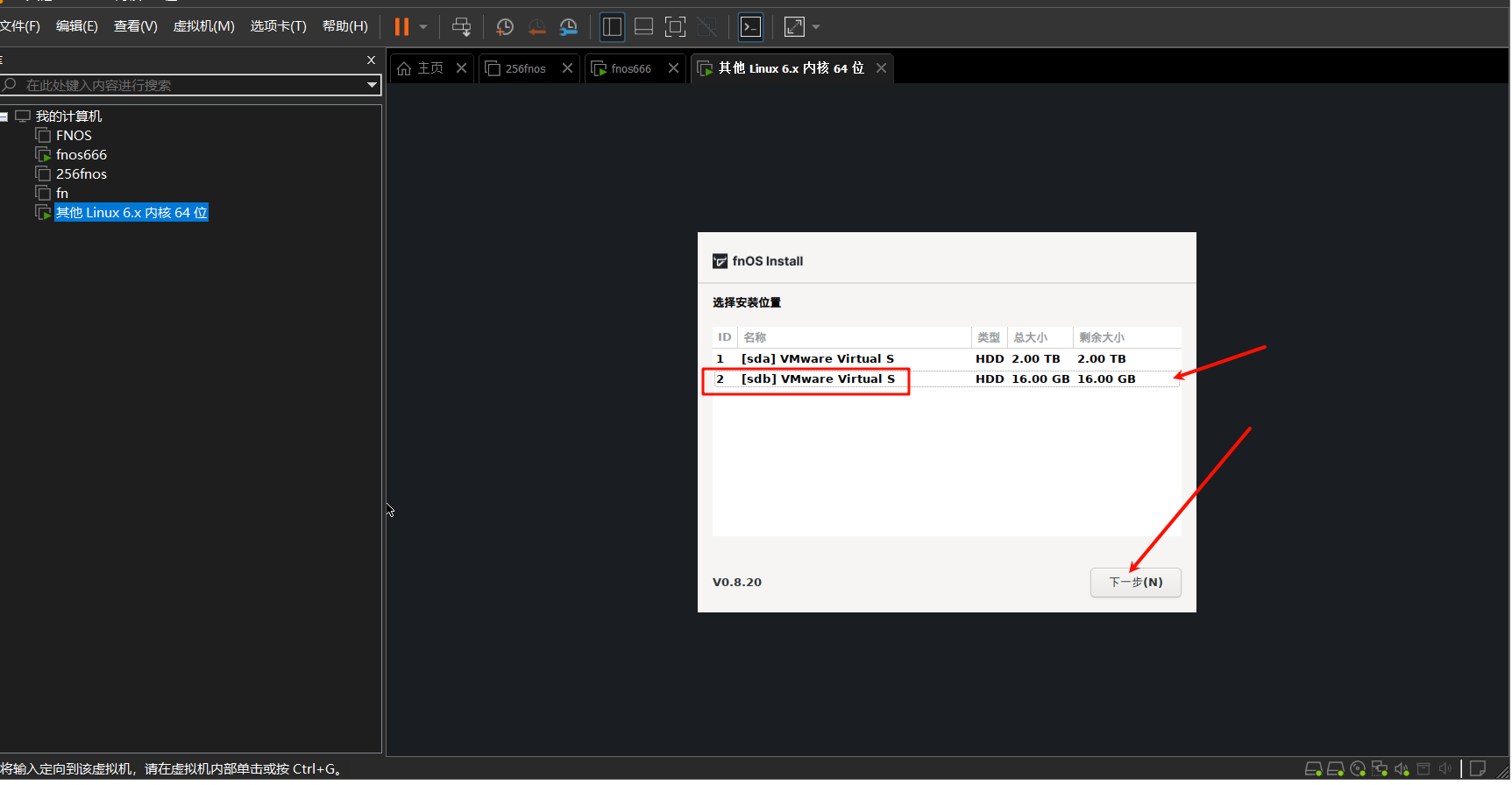Take a snapshot of this virtual machine
Screen dimensions: 1512x785
[505, 27]
